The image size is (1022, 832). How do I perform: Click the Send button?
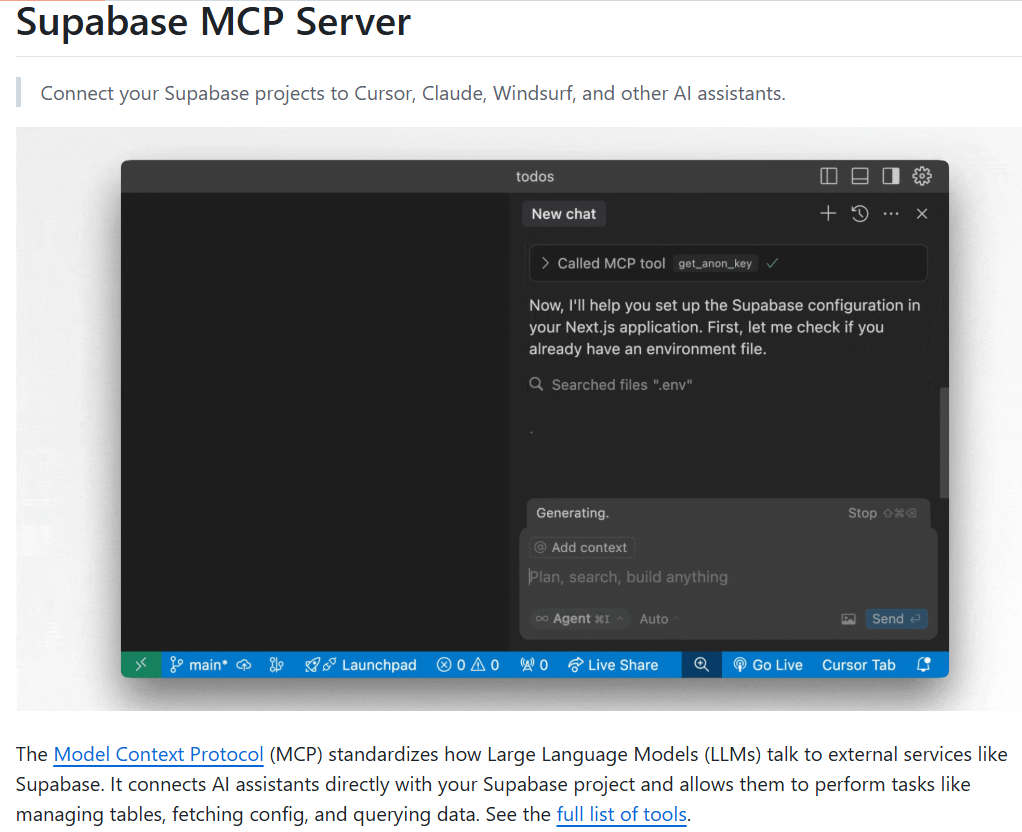896,619
